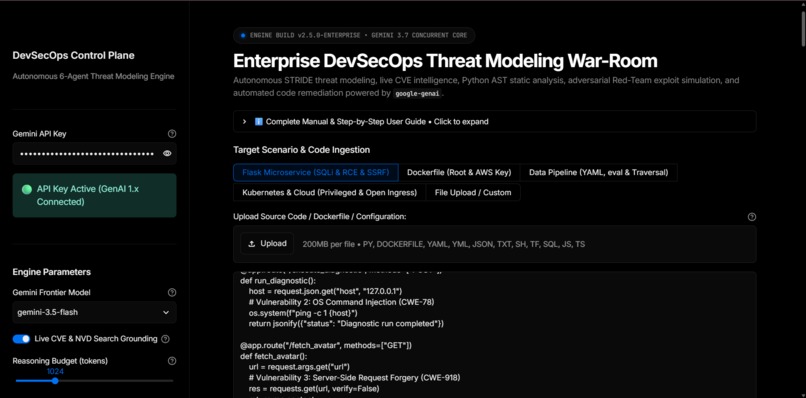
Task: Show the Gemini API key with eye icon
Action: (x=167, y=153)
